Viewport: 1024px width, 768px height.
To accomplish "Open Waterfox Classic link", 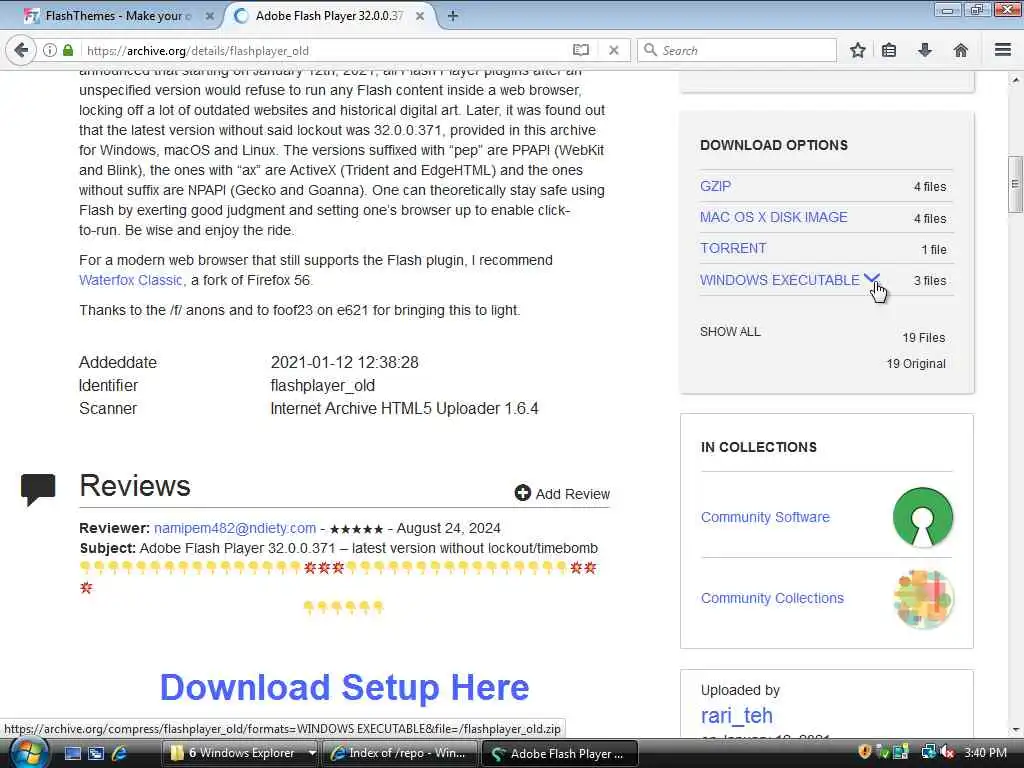I will (131, 280).
